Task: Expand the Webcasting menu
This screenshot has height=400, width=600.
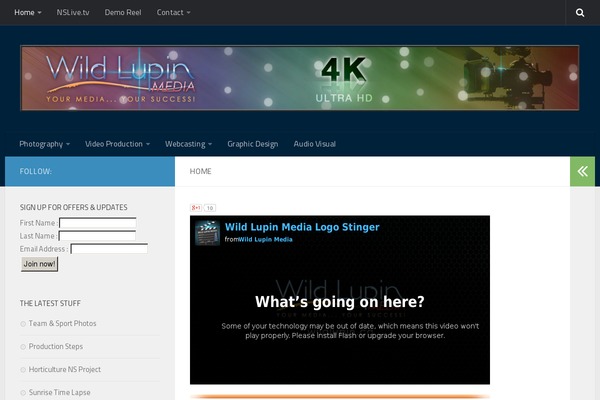Action: (188, 144)
